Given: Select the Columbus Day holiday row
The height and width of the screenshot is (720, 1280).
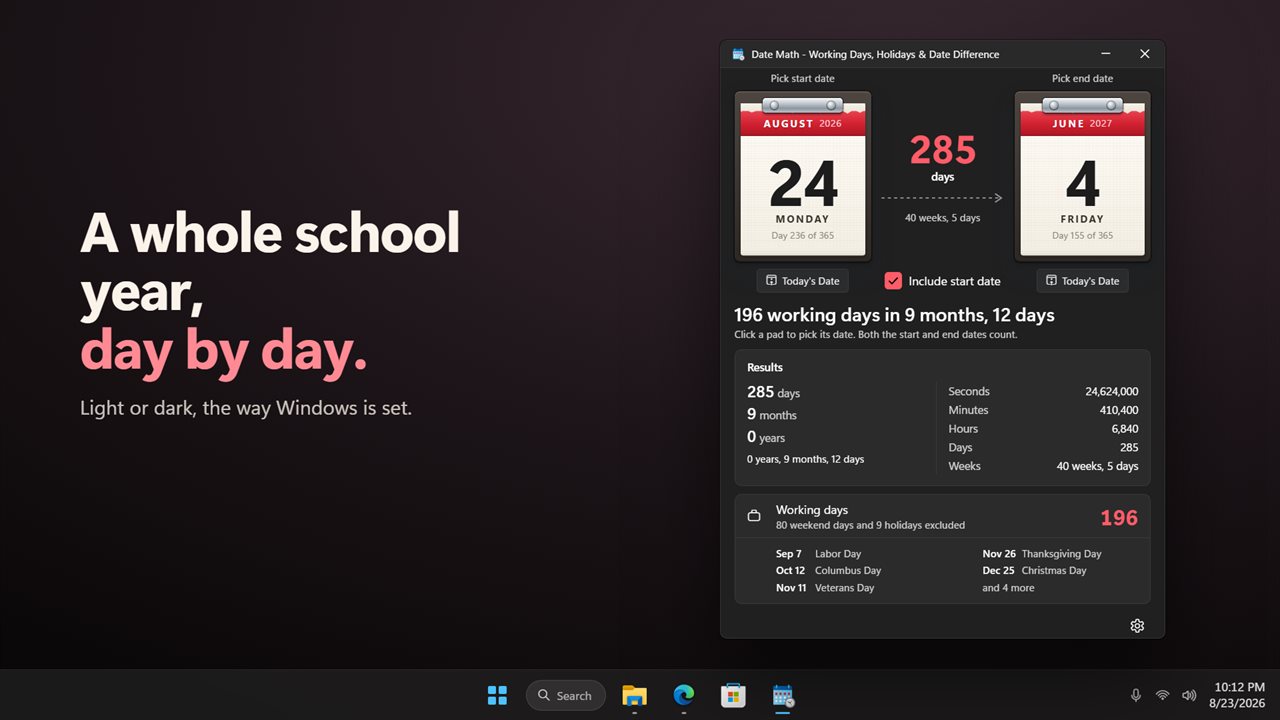Looking at the screenshot, I should pyautogui.click(x=829, y=571).
